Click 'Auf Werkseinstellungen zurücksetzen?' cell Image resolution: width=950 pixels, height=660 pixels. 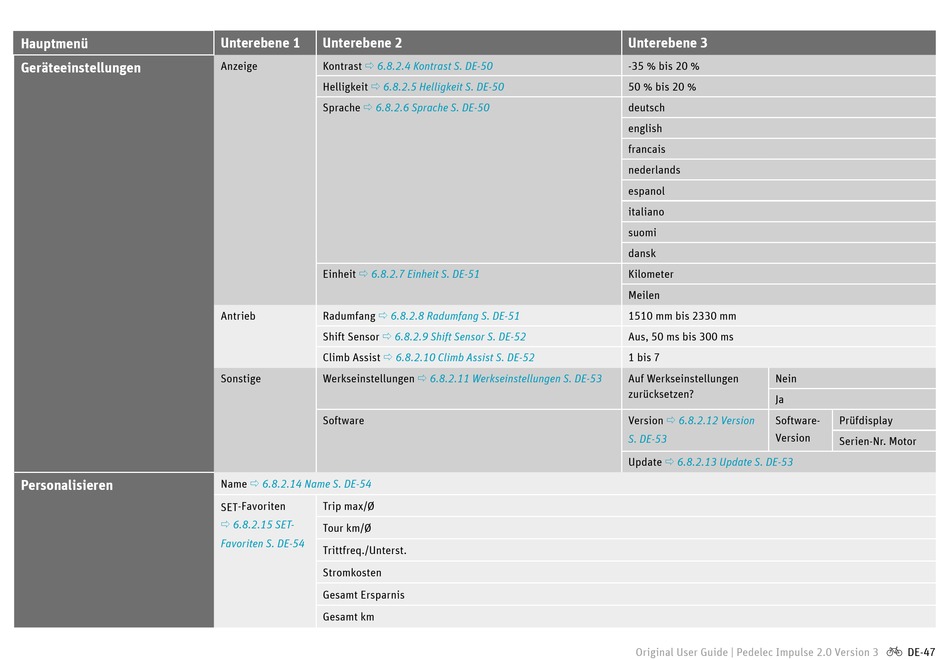click(694, 388)
